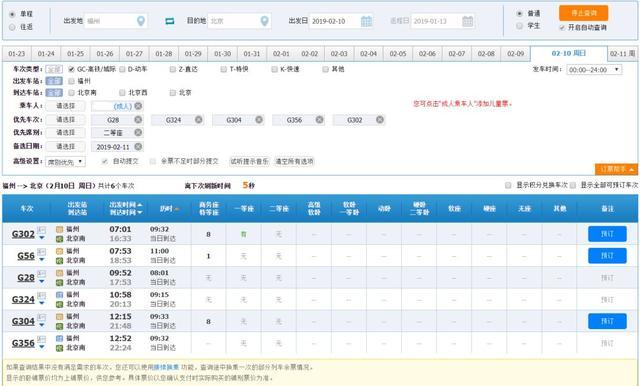Expand G302 train stop details arrow

tap(42, 238)
